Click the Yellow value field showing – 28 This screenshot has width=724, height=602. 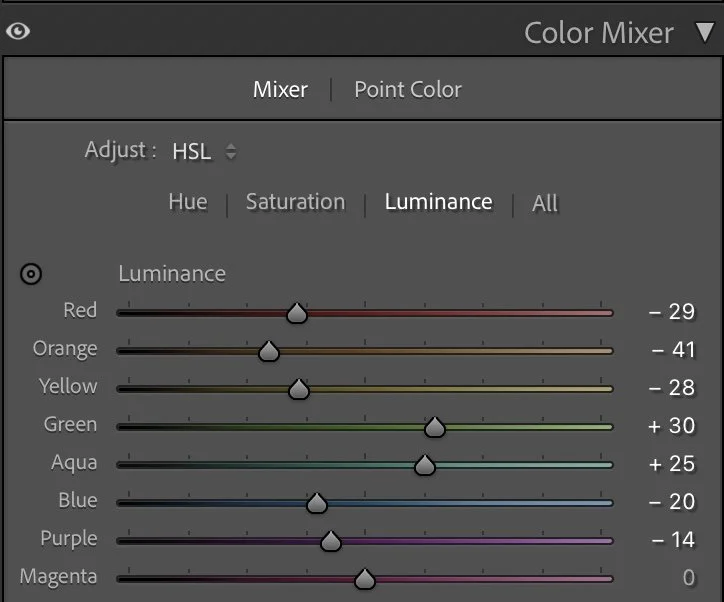coord(672,388)
